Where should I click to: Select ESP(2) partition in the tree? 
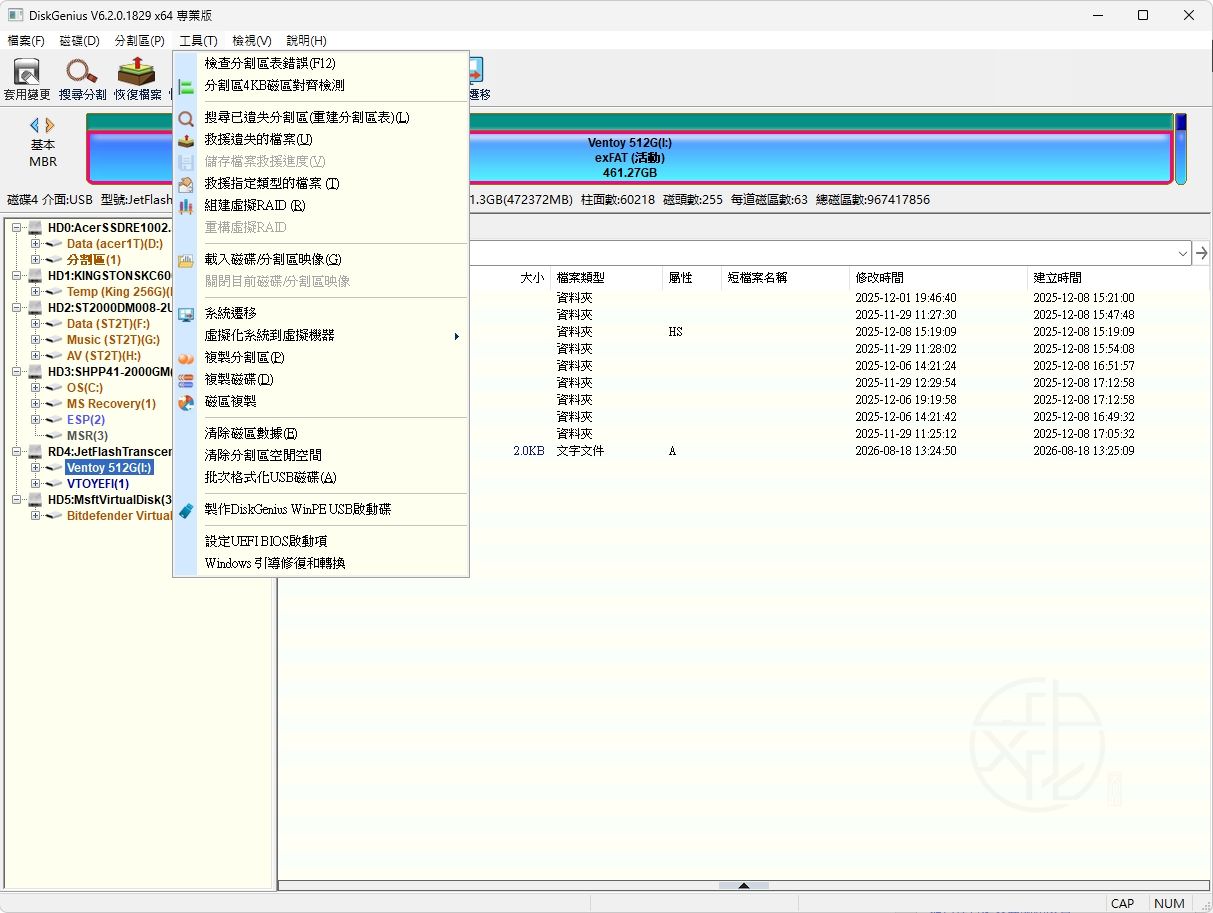coord(85,420)
